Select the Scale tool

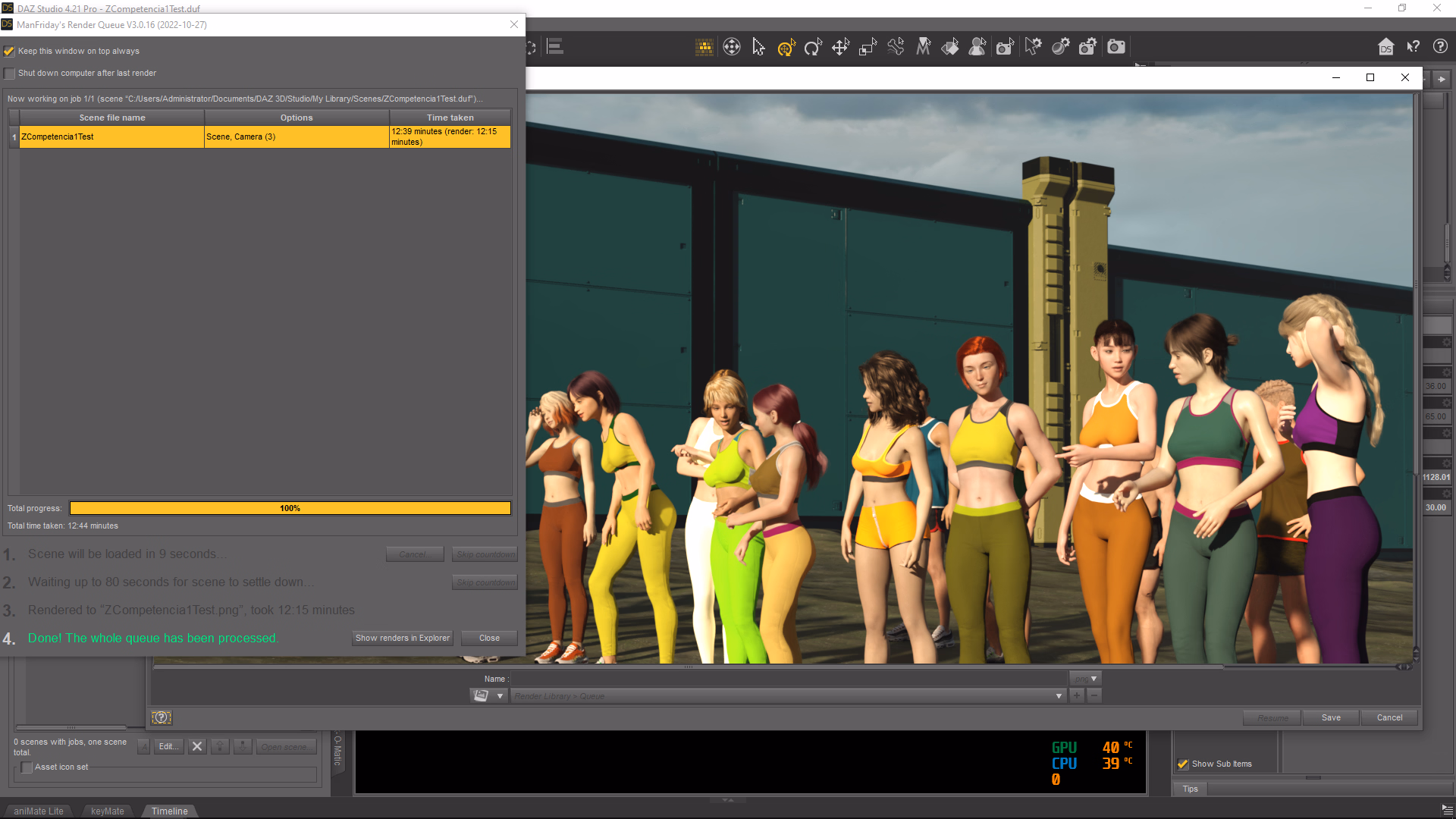pyautogui.click(x=868, y=48)
